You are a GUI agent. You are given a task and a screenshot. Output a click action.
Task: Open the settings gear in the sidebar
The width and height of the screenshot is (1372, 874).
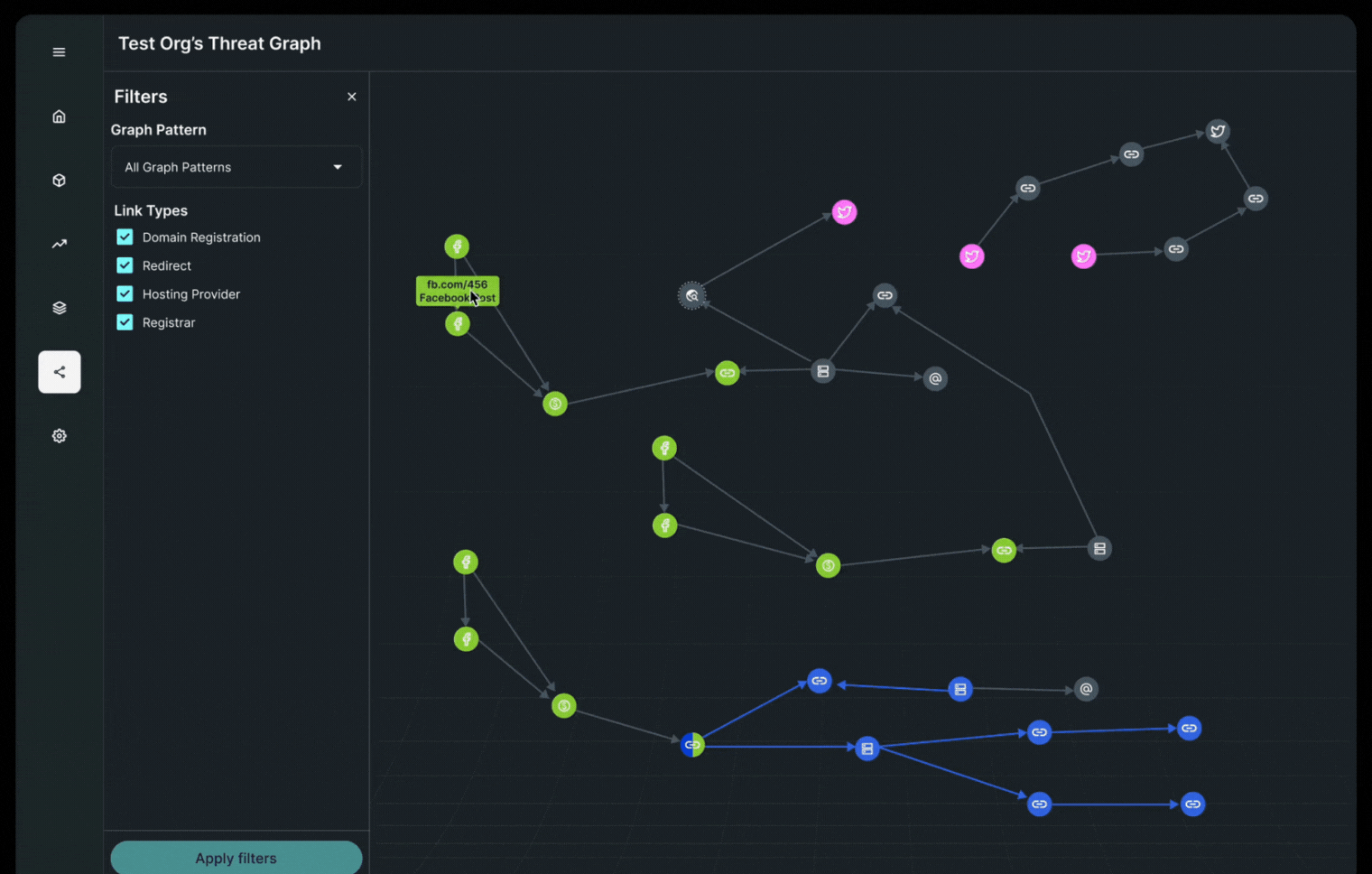tap(59, 435)
